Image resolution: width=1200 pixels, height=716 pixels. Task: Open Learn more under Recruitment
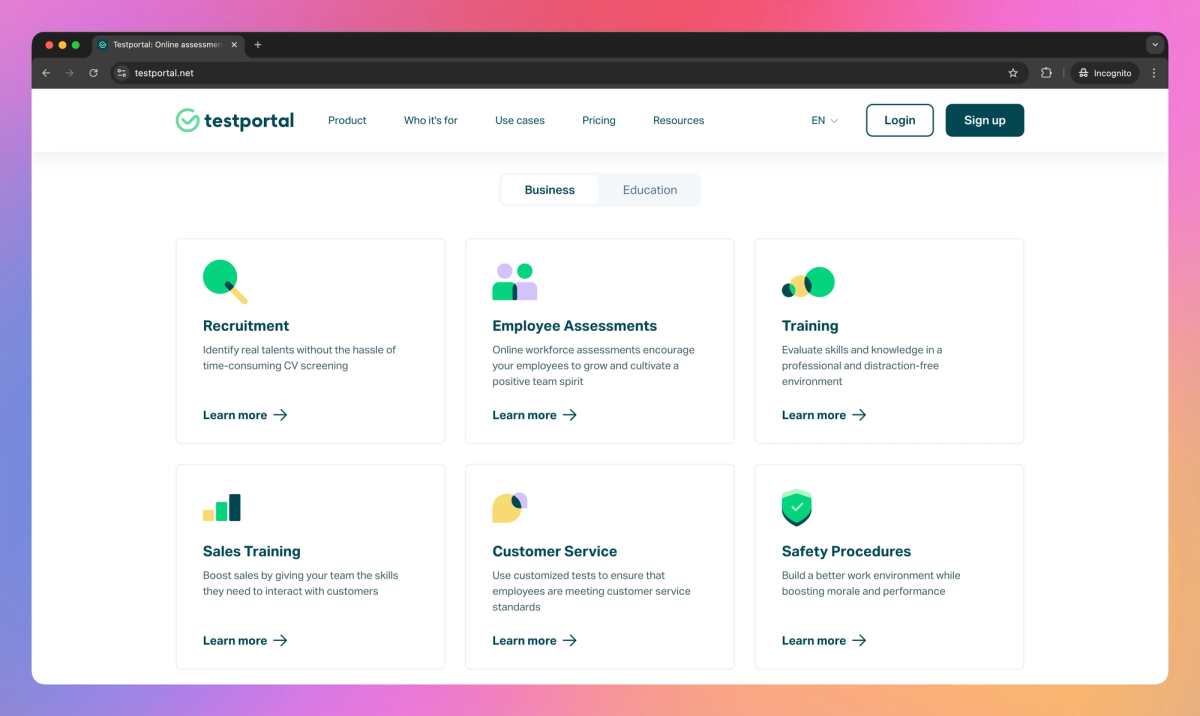(236, 414)
